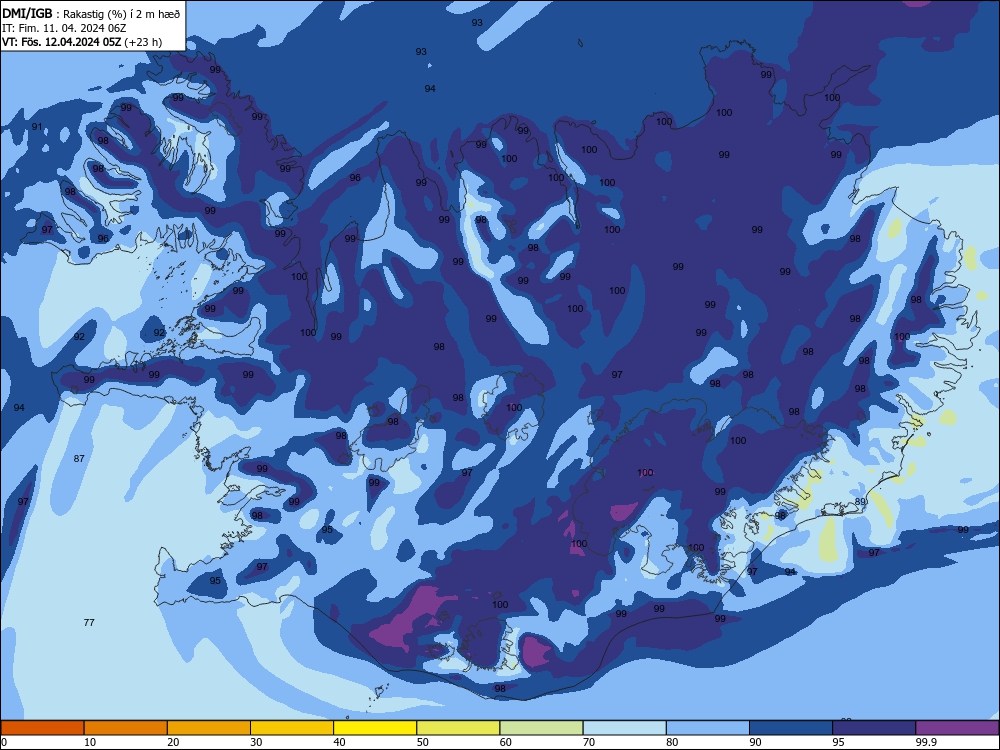The height and width of the screenshot is (750, 1000).
Task: Click the dark orange 0–10 legend swatch
Action: coord(42,728)
